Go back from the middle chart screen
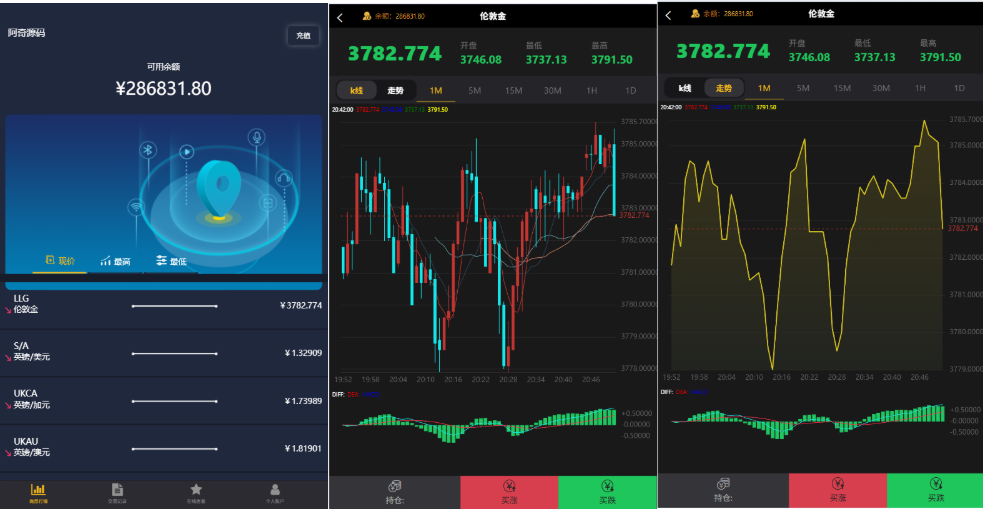 340,18
